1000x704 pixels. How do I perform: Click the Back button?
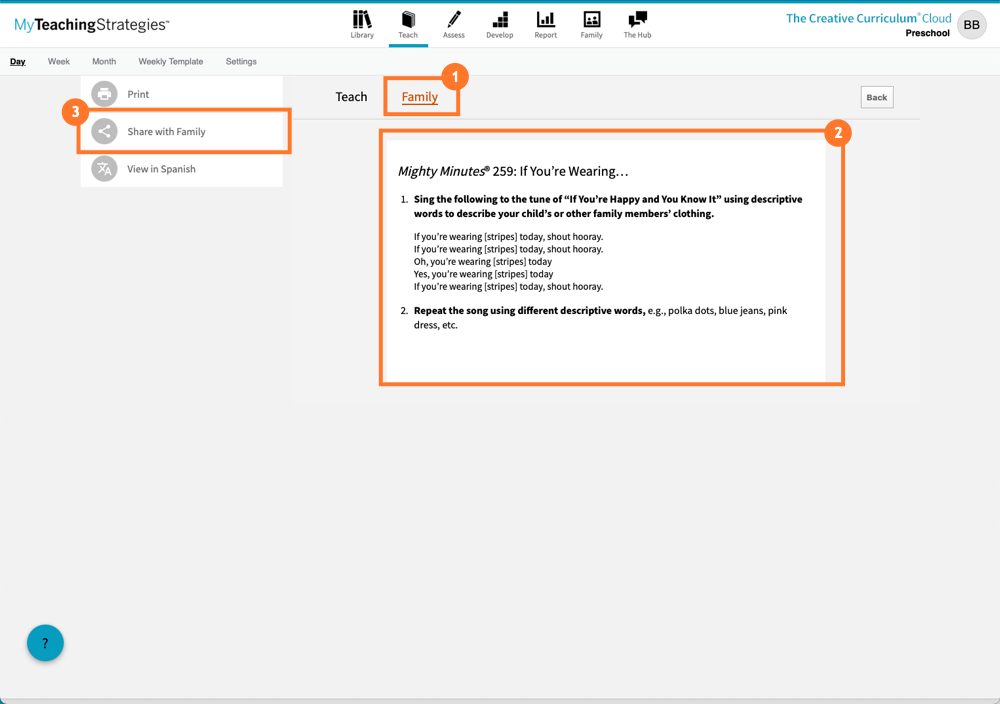(x=876, y=96)
